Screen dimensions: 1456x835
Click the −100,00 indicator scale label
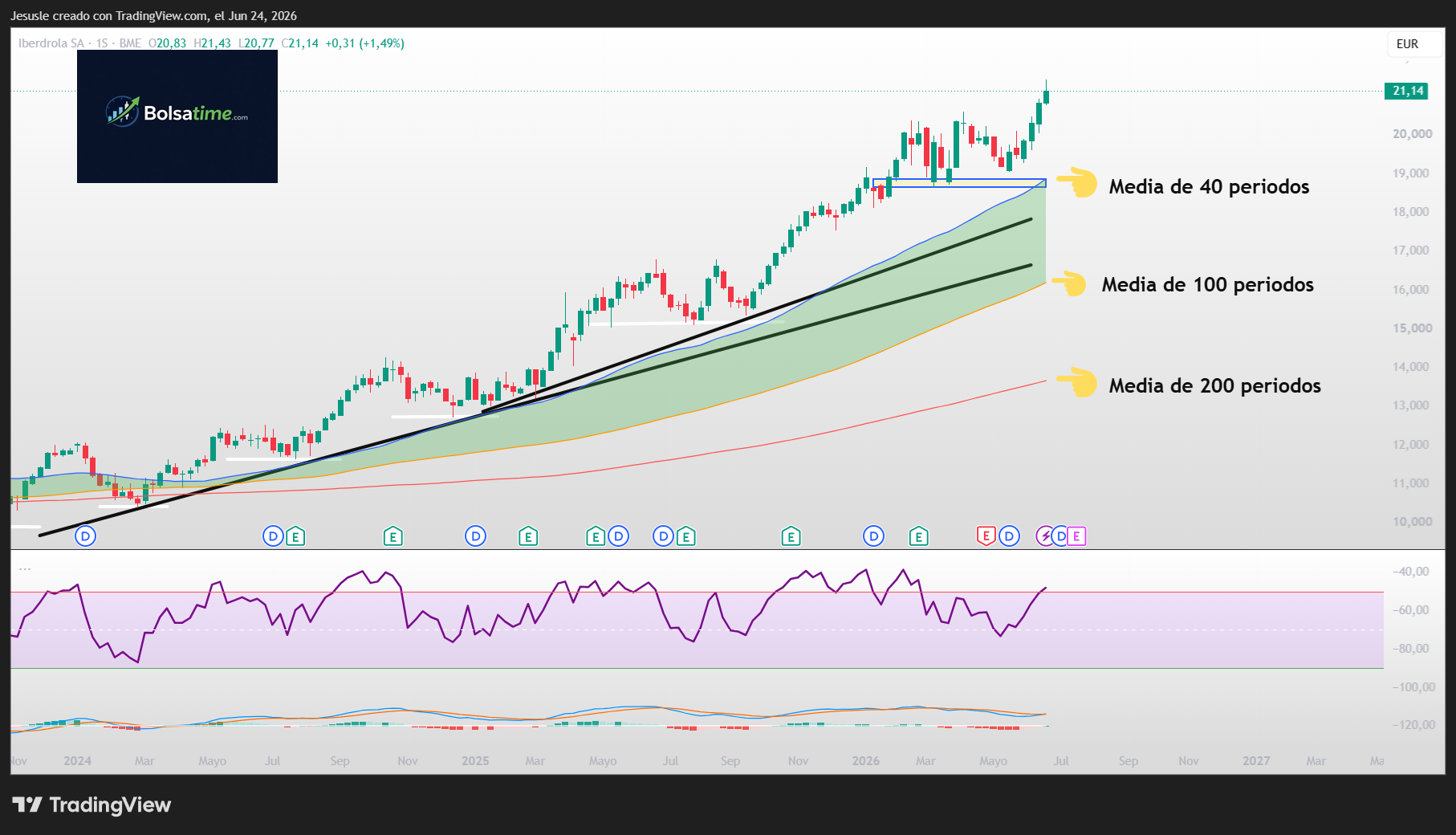point(1413,687)
